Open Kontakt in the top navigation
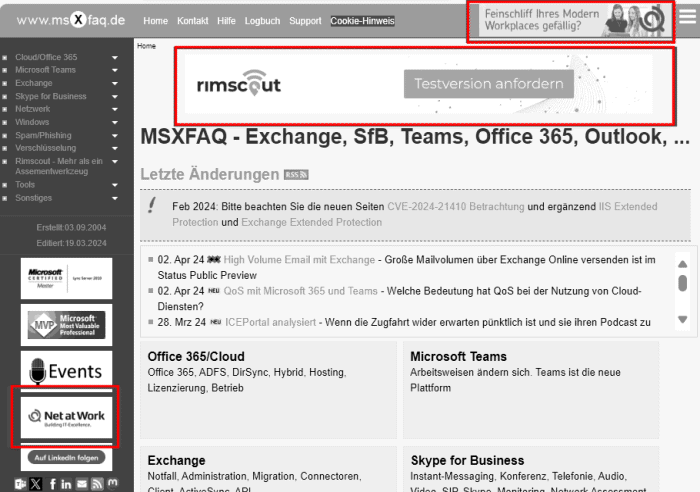Viewport: 700px width, 492px height. pos(192,21)
